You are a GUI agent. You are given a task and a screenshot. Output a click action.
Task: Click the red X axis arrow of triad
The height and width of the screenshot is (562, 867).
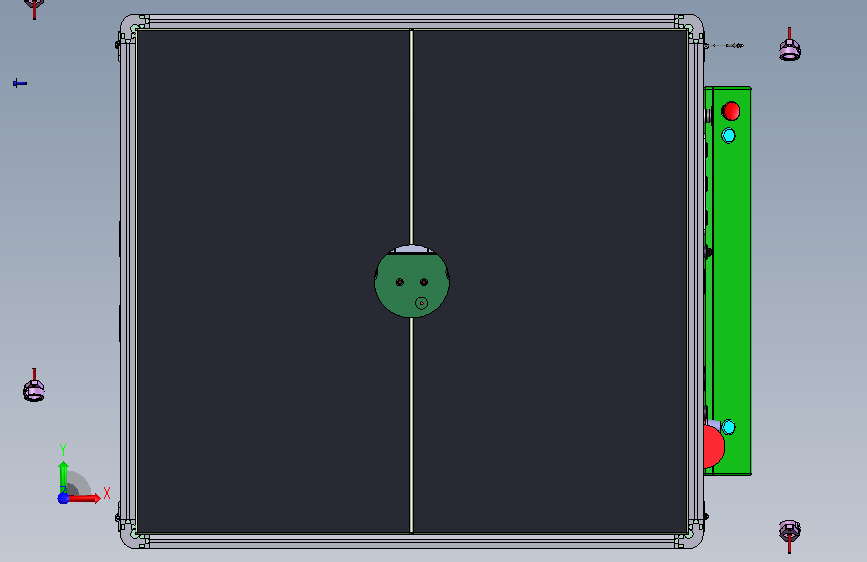tap(84, 498)
